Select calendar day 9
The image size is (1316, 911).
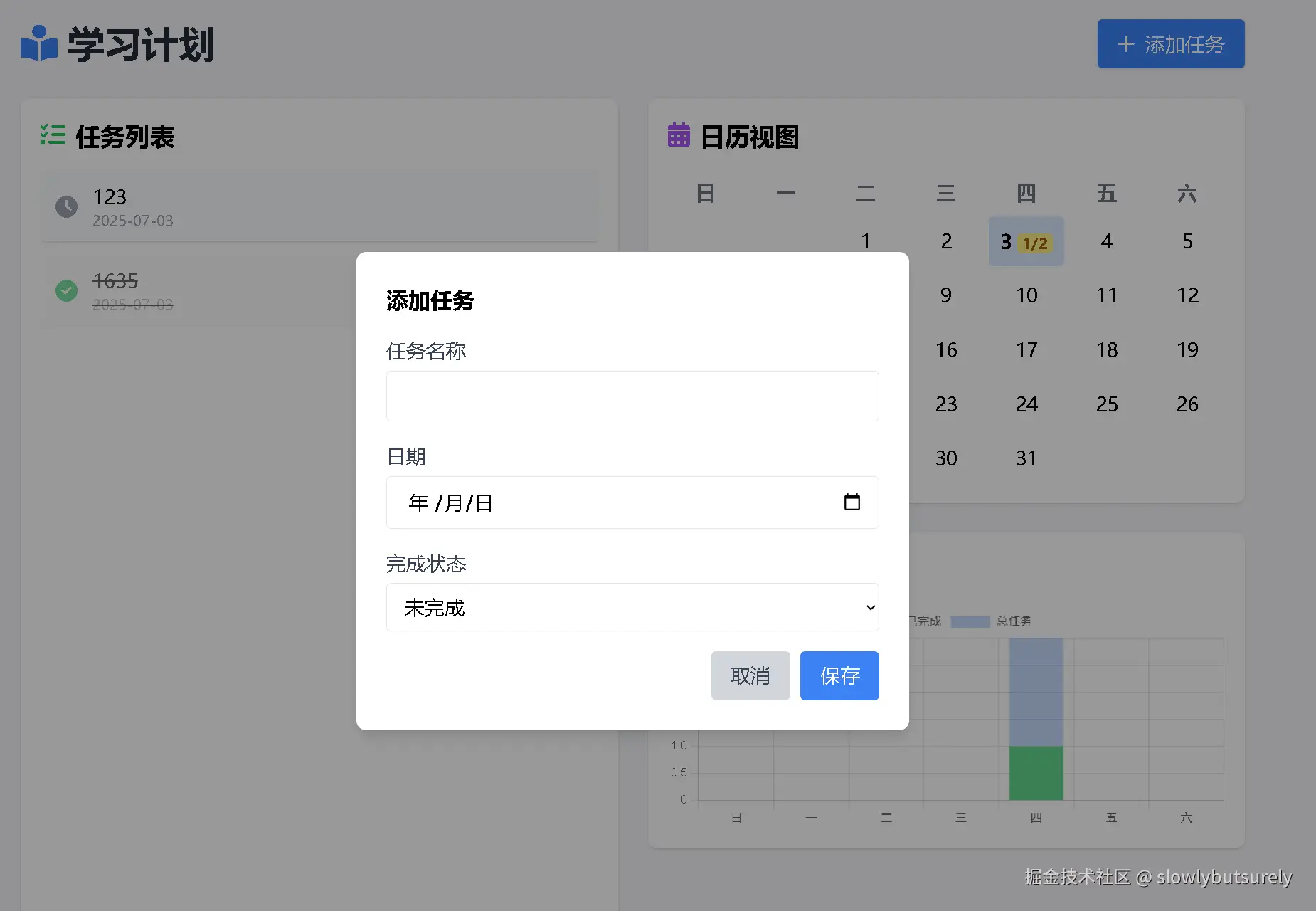pyautogui.click(x=946, y=295)
